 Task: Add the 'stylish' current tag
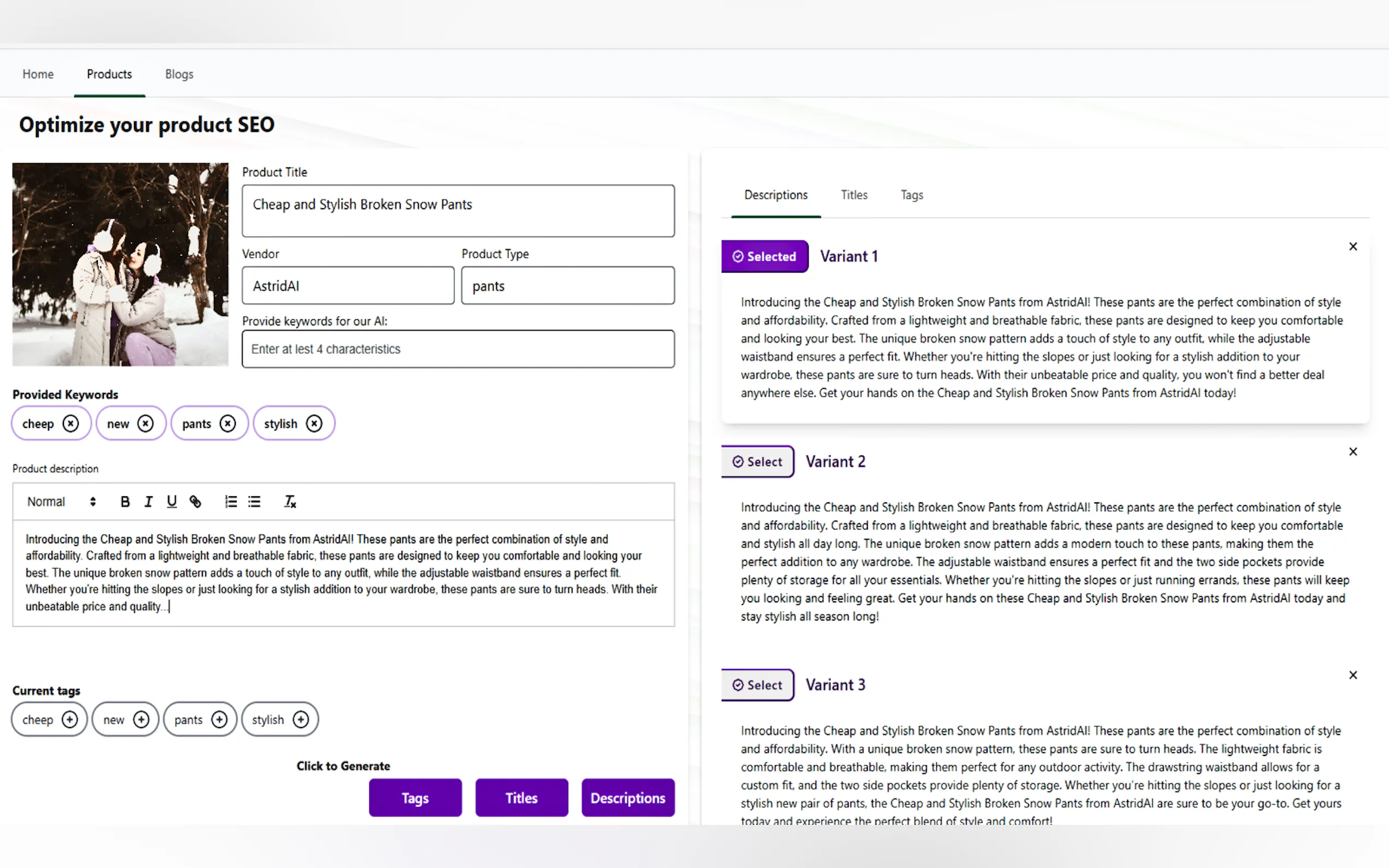[x=301, y=719]
